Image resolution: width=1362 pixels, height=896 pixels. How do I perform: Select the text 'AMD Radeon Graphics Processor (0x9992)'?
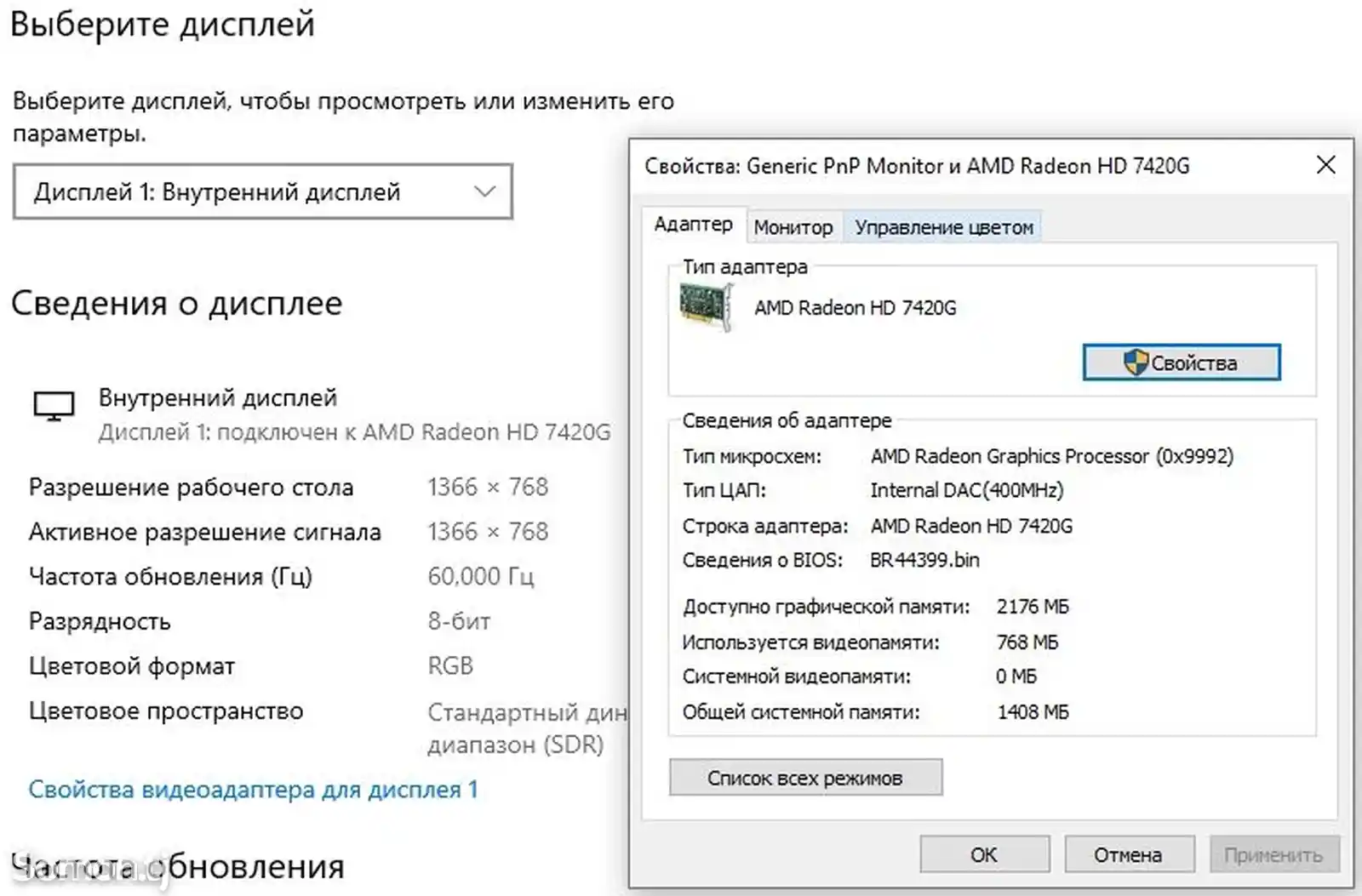click(1051, 456)
